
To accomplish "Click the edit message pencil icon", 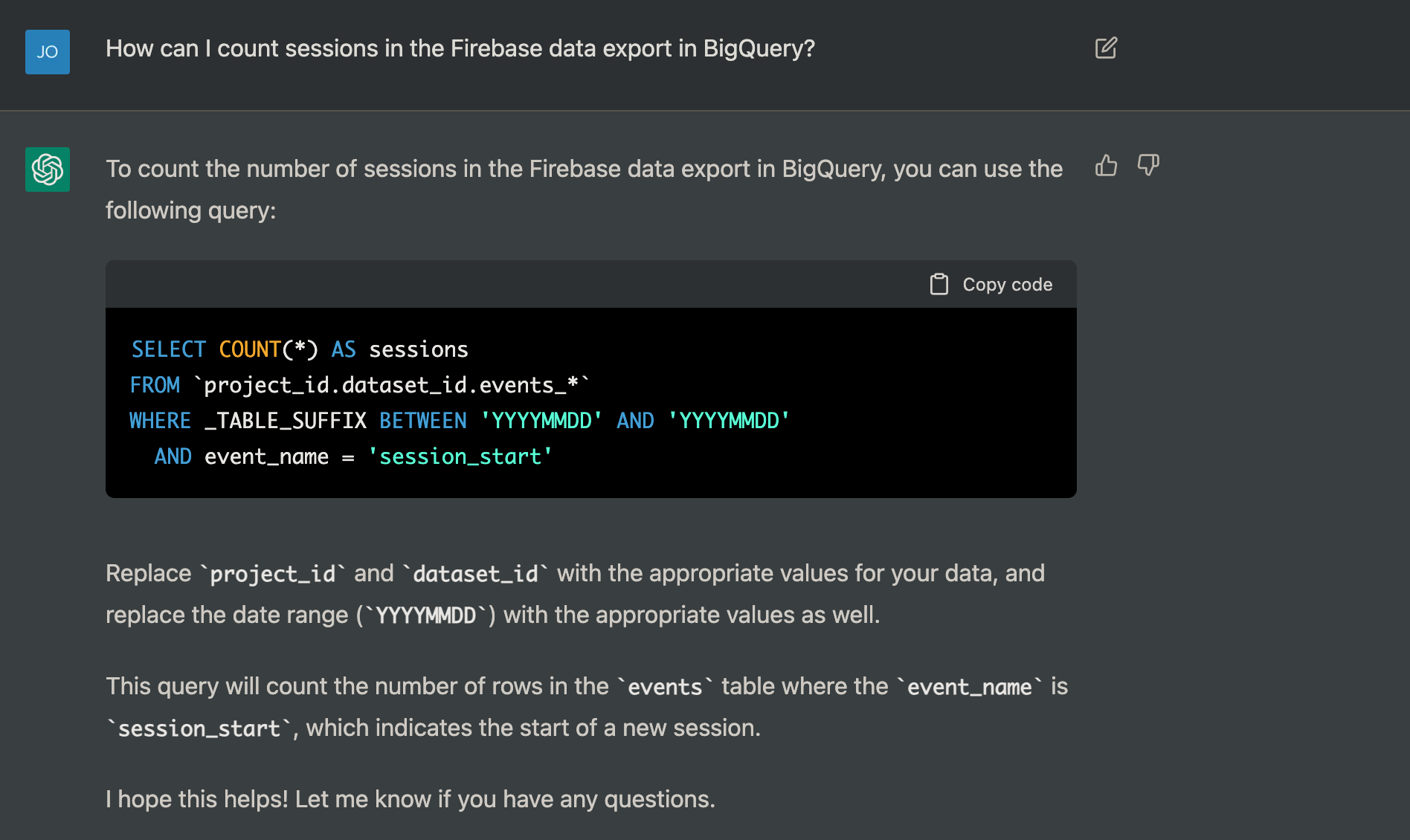I will pyautogui.click(x=1106, y=48).
